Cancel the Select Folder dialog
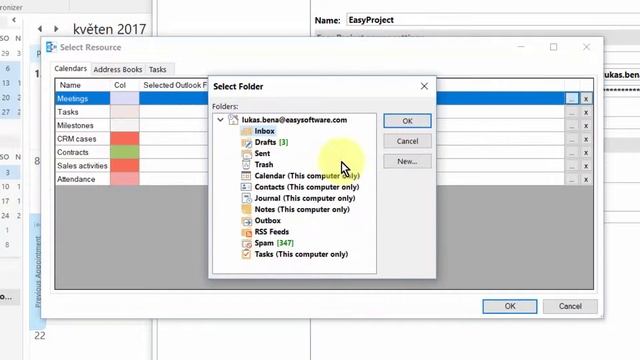Screen dimensions: 640x360 (407, 141)
